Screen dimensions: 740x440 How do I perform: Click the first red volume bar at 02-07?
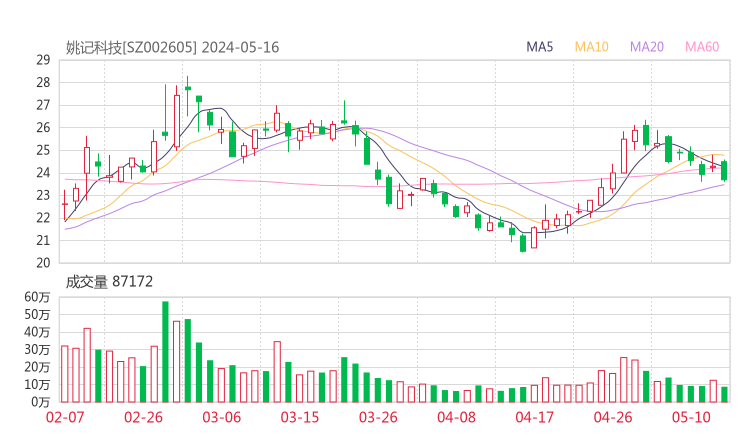click(x=65, y=374)
